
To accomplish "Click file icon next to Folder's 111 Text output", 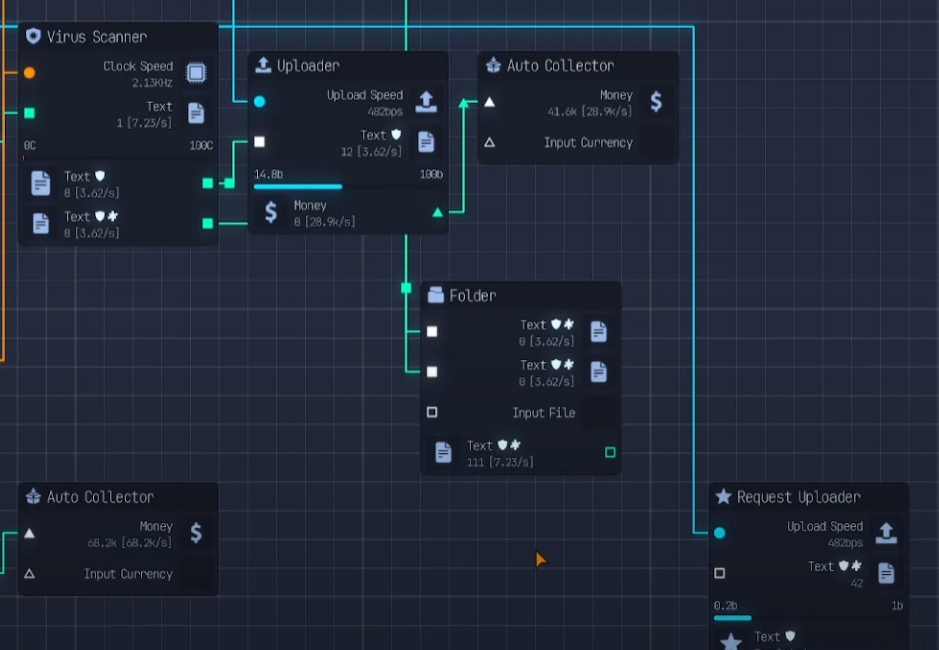I will pos(443,453).
